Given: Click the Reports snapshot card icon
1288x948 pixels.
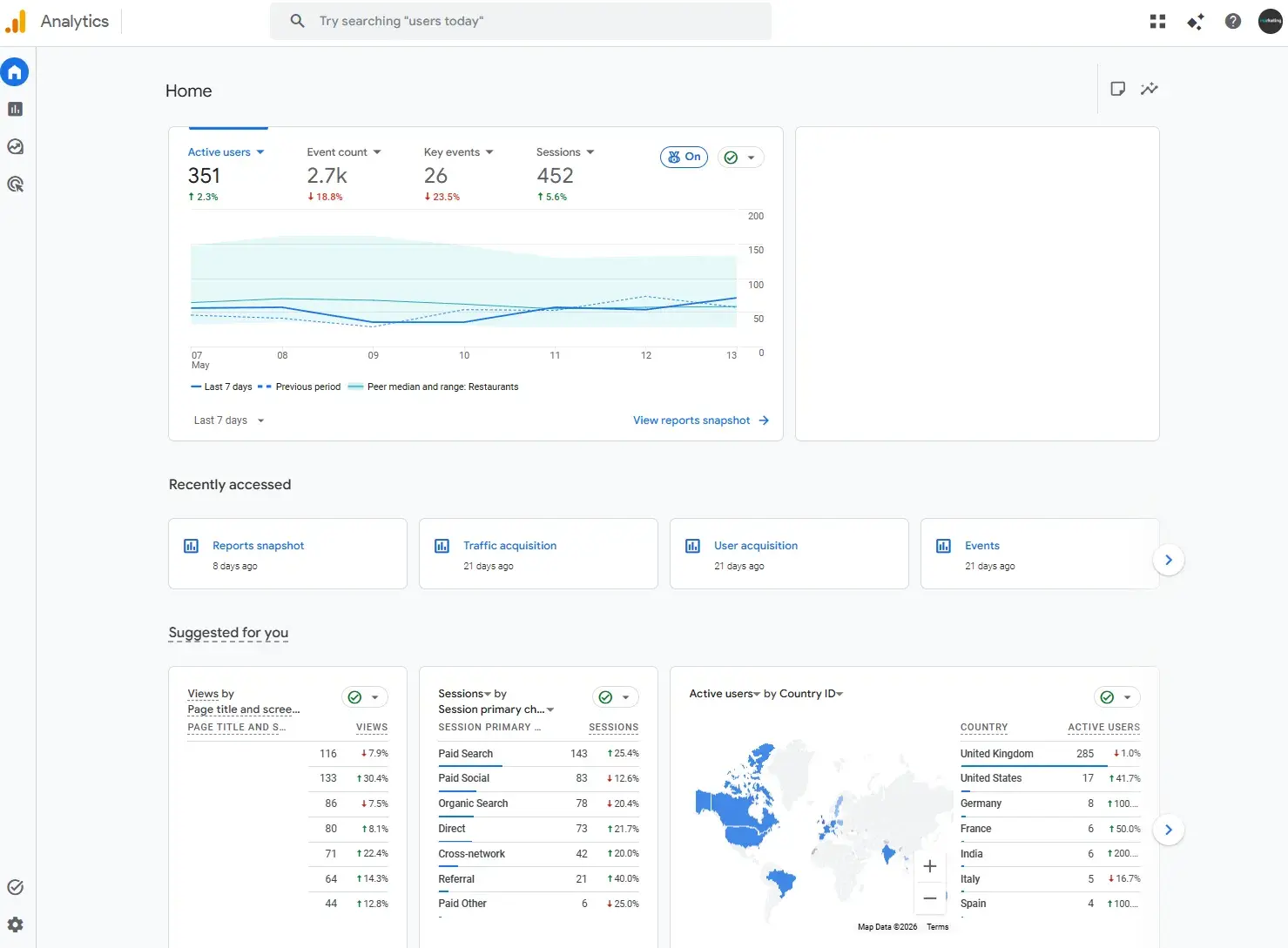Looking at the screenshot, I should coord(191,546).
